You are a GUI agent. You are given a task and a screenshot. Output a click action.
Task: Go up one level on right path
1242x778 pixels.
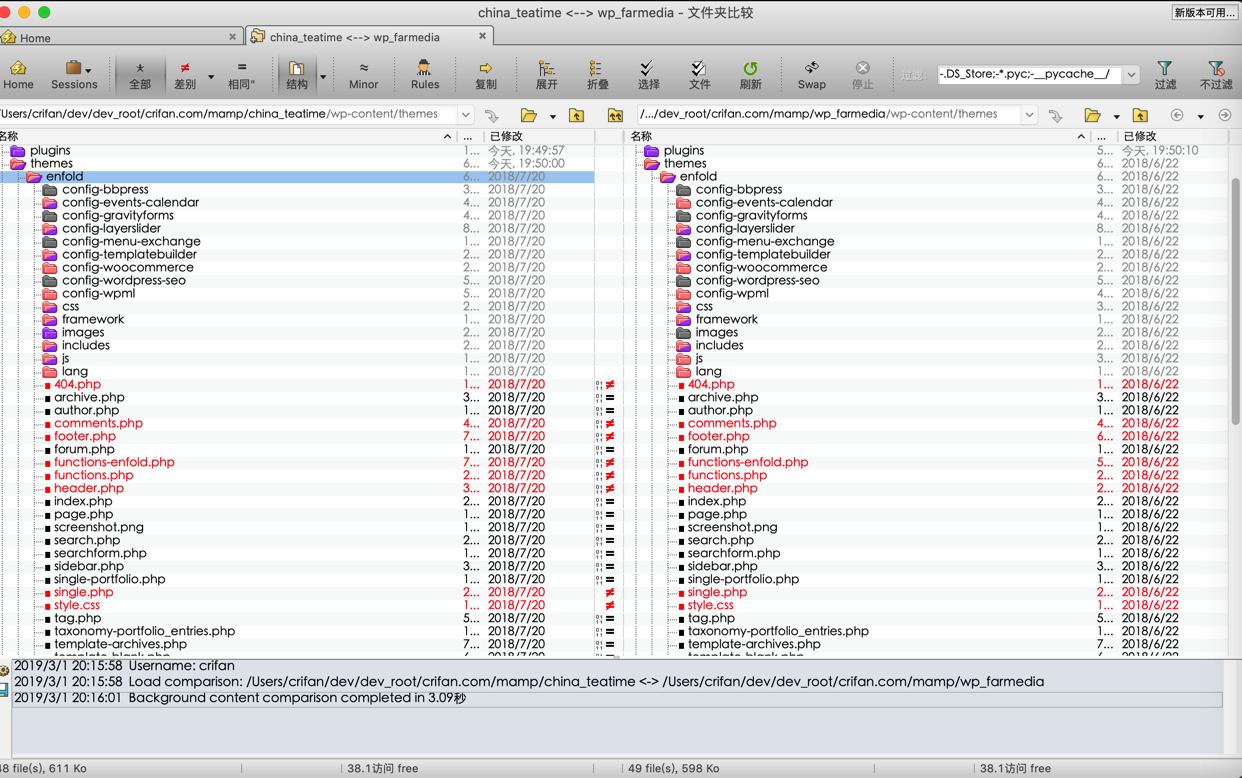1140,115
